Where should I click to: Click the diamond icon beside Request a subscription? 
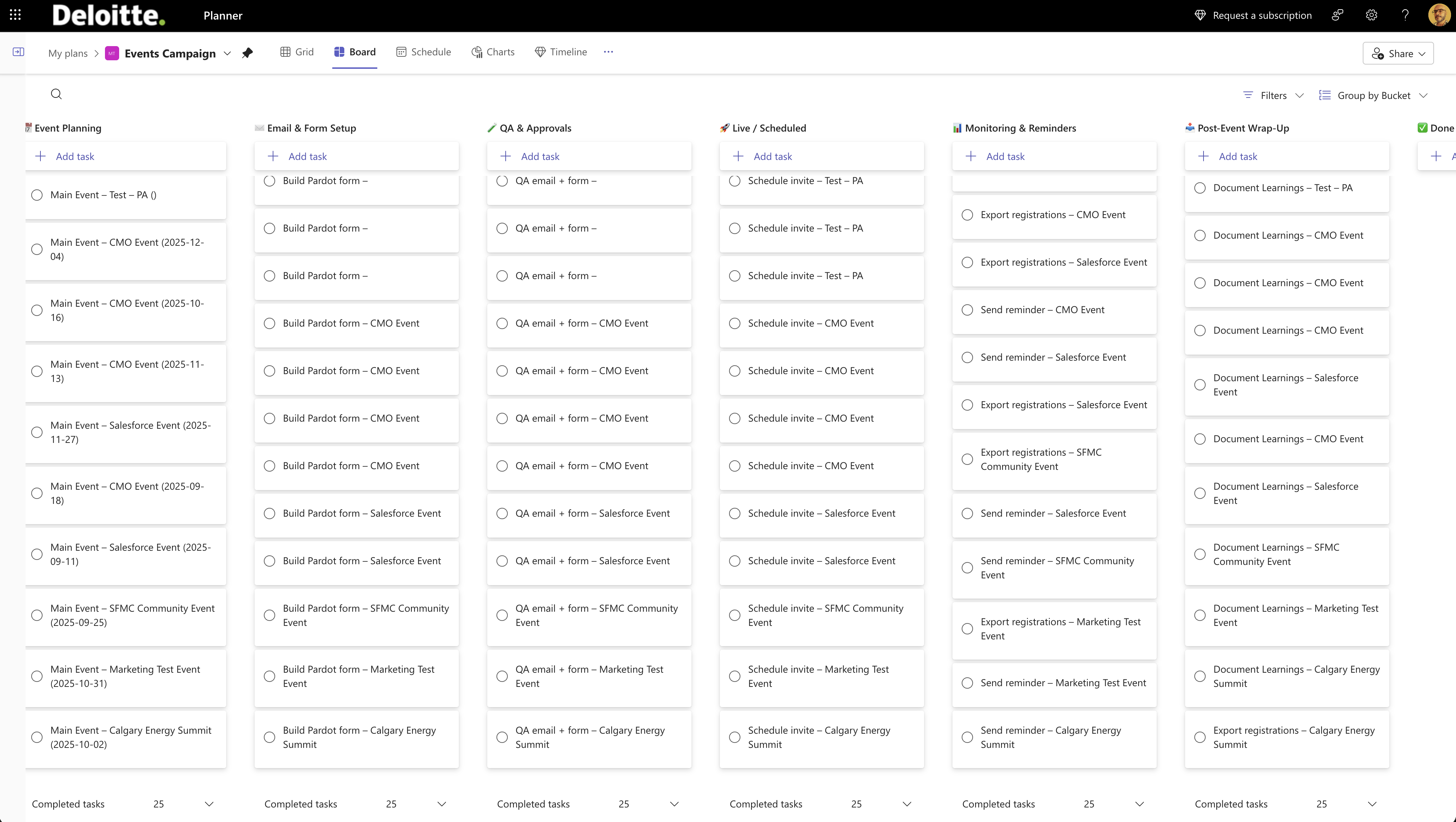coord(1200,16)
